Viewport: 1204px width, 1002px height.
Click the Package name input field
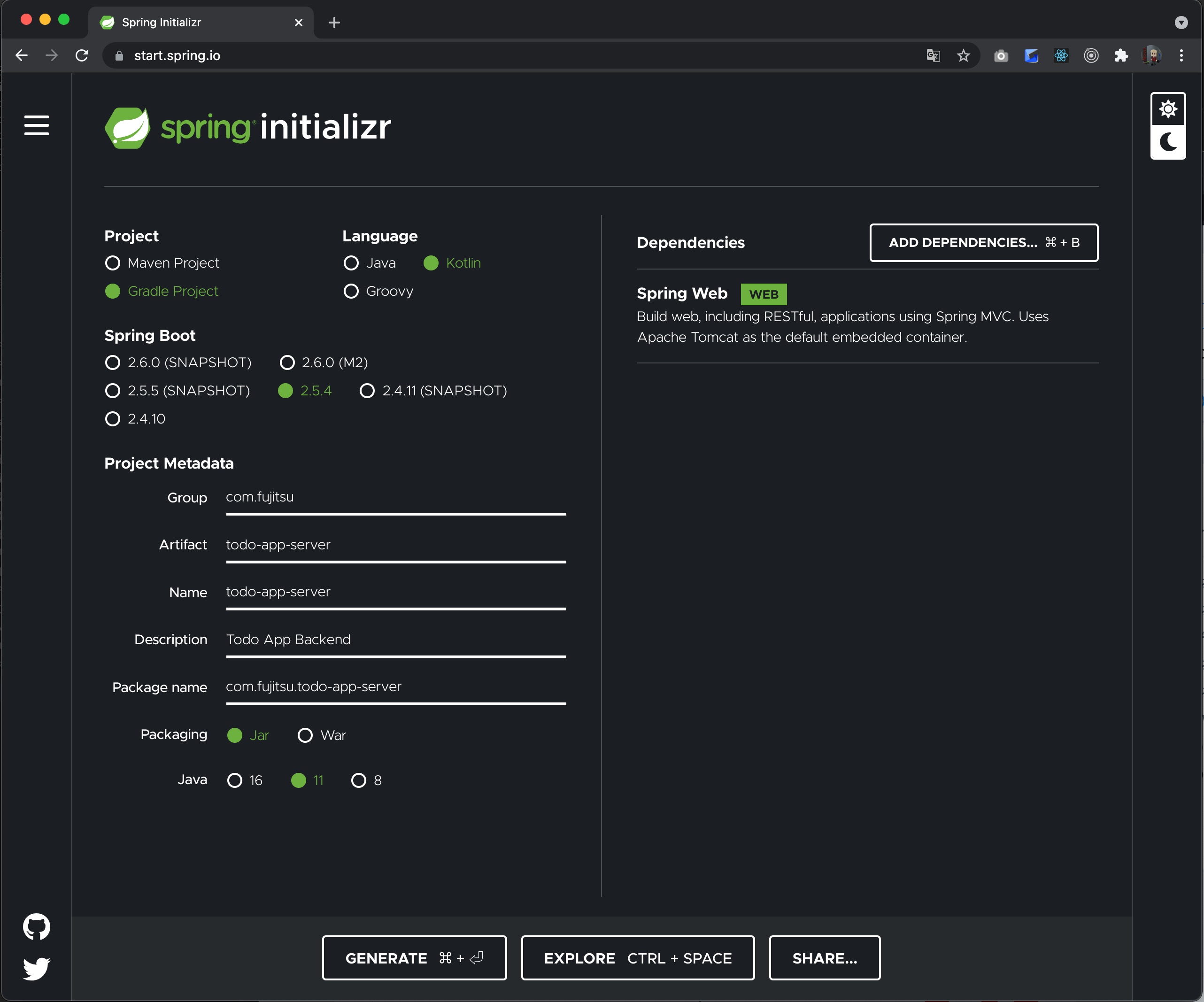[x=396, y=687]
